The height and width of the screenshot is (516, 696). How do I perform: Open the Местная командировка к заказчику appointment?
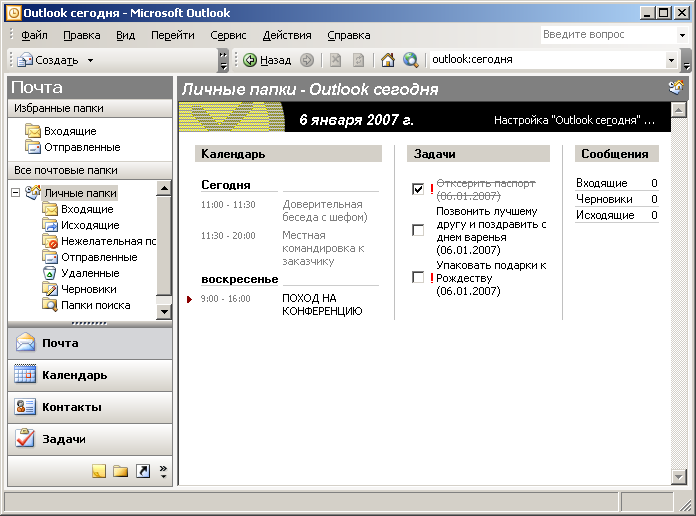(x=323, y=248)
